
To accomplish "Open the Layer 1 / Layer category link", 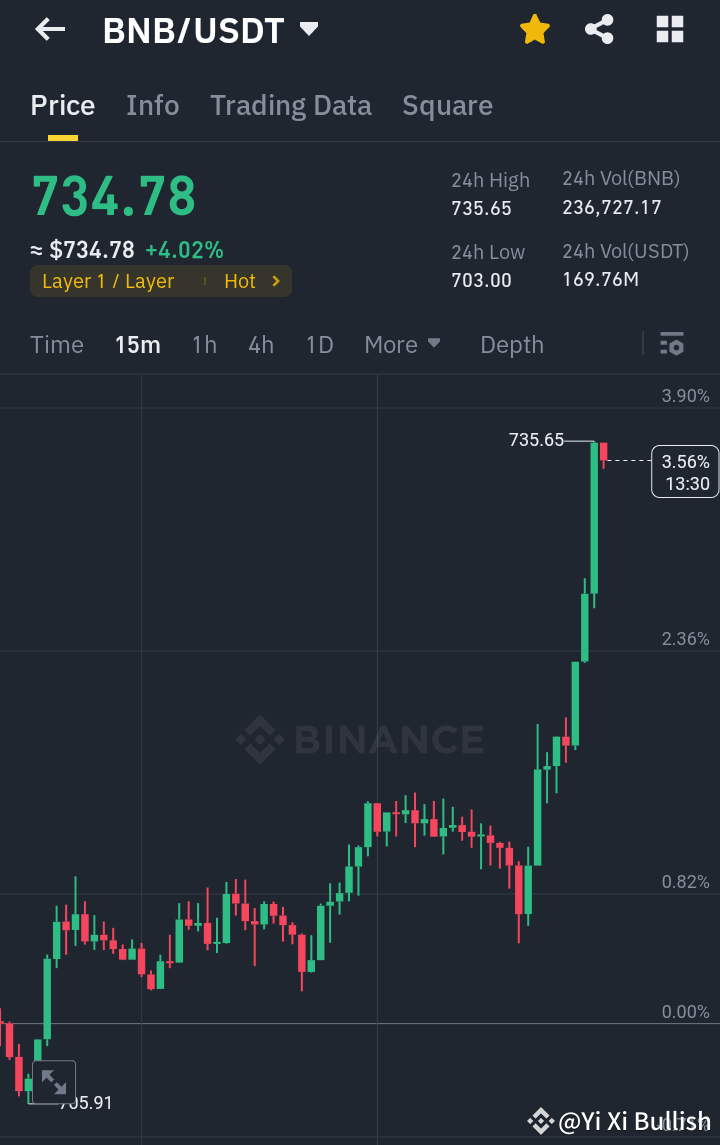I will [107, 281].
